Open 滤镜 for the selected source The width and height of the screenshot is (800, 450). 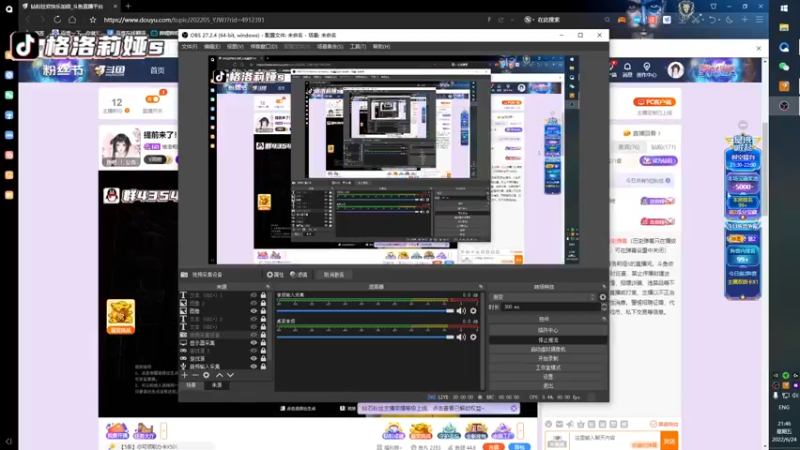pyautogui.click(x=299, y=274)
